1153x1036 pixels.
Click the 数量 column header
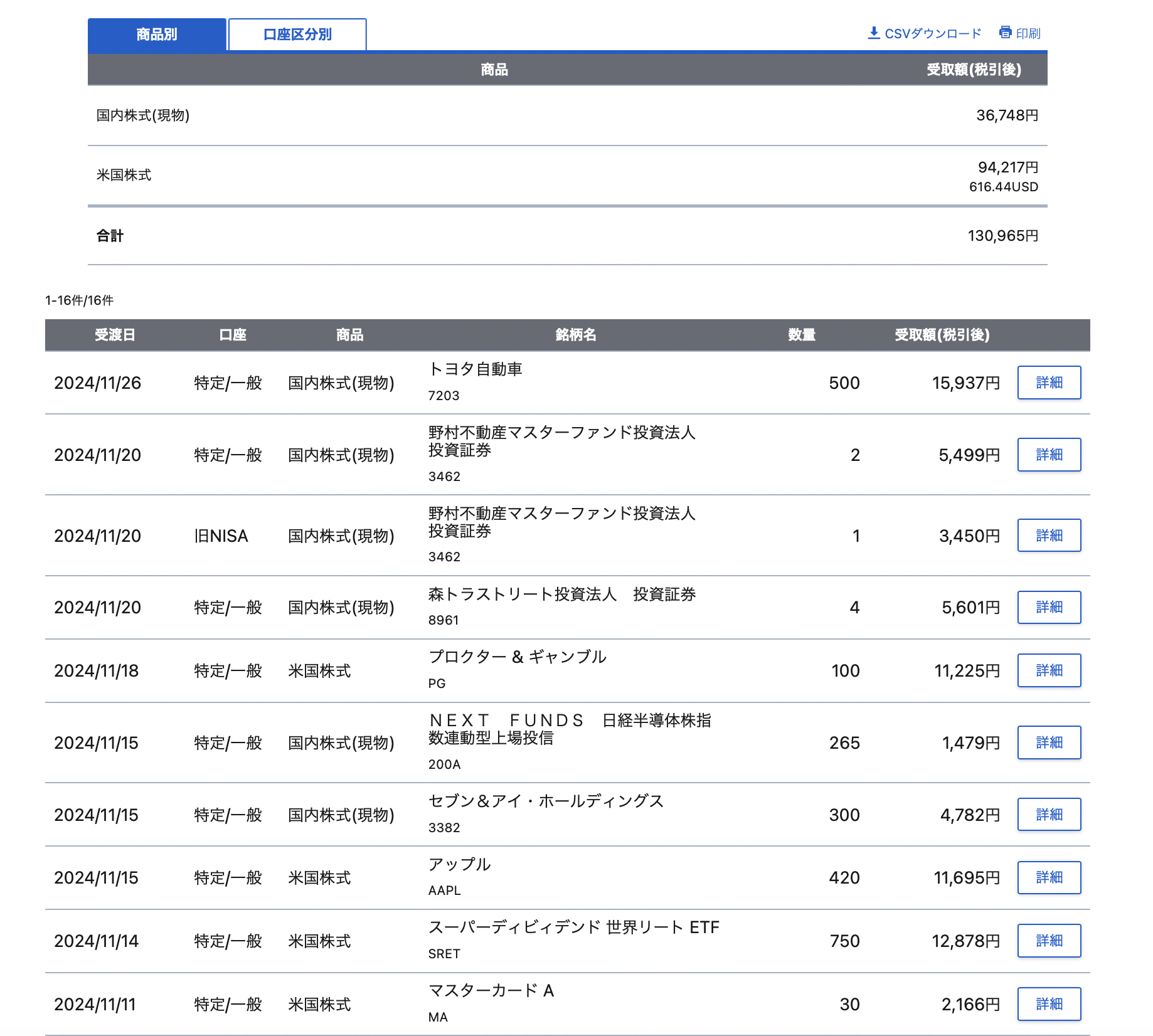click(x=802, y=335)
